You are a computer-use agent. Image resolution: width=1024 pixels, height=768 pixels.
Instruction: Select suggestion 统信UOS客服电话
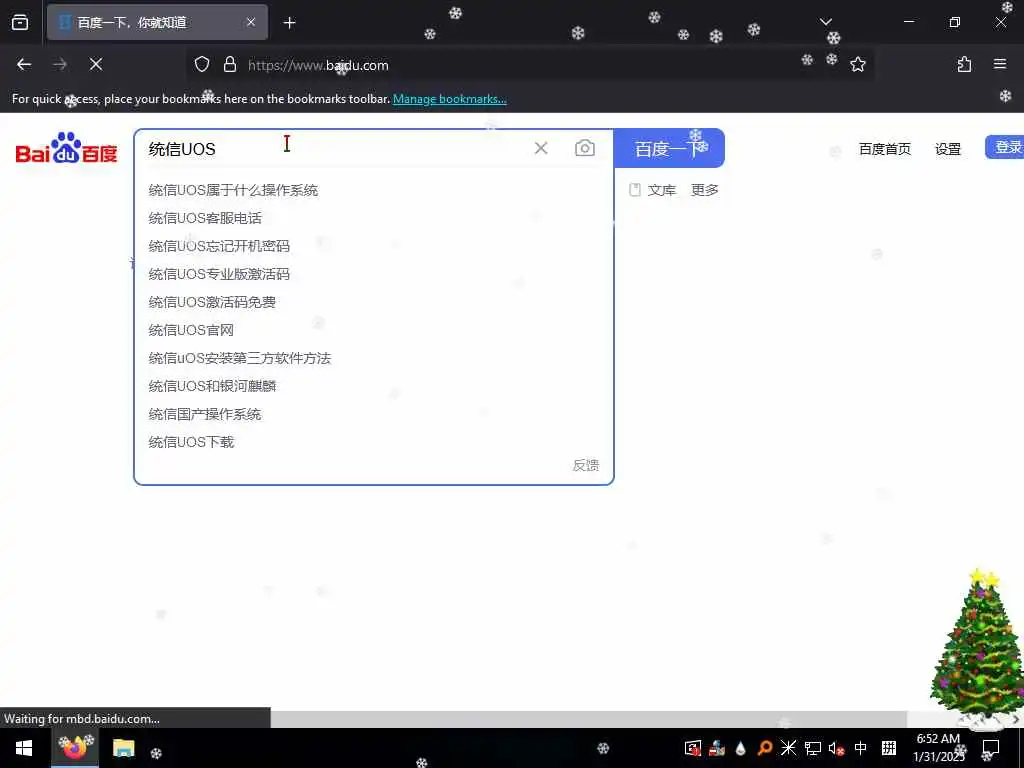tap(374, 218)
